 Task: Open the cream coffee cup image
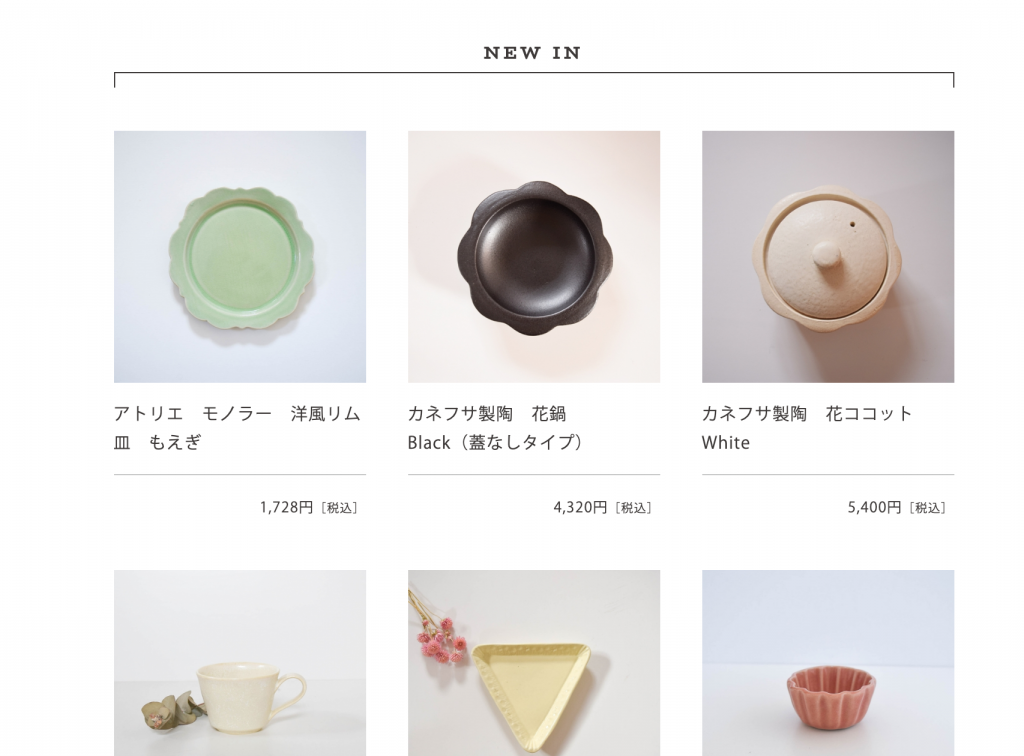[x=240, y=663]
